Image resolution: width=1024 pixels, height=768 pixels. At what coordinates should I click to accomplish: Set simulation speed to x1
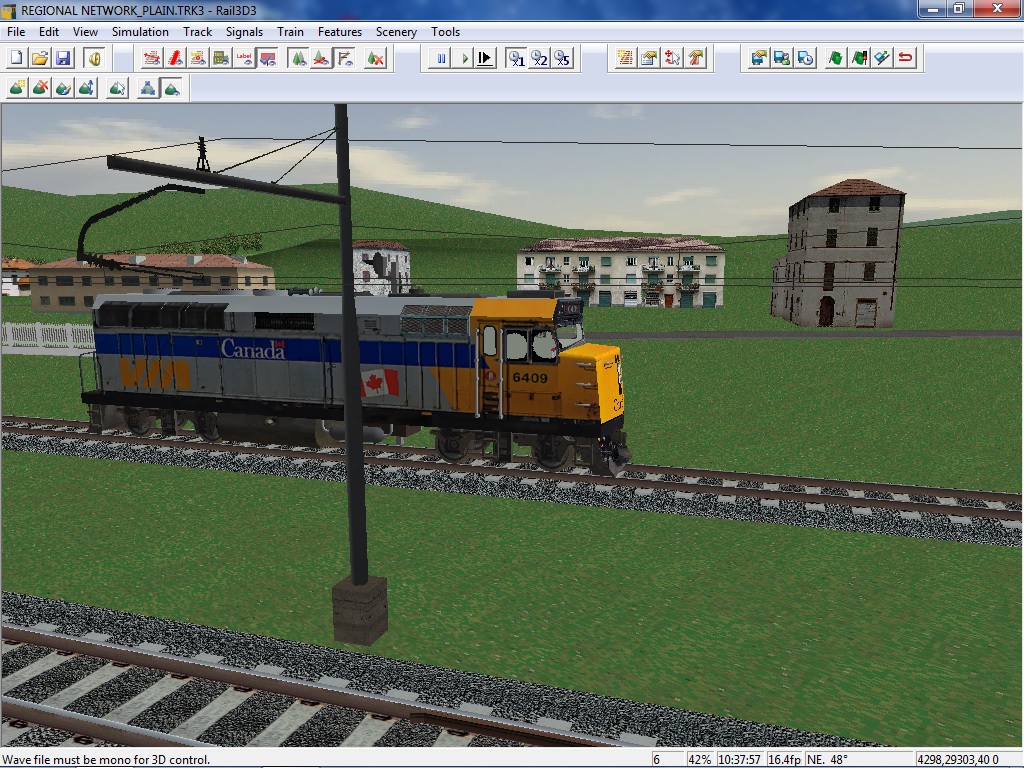point(517,58)
